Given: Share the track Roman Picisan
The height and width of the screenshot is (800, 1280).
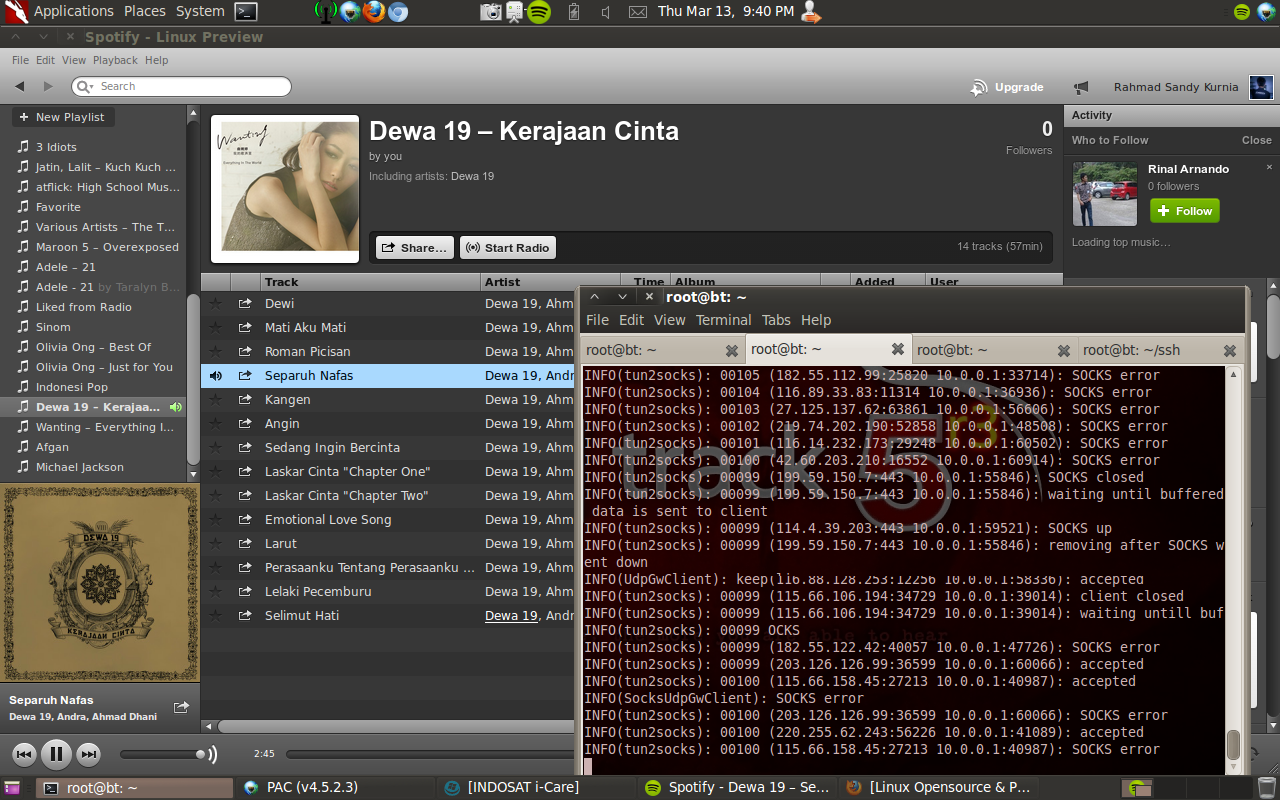Looking at the screenshot, I should tap(245, 352).
